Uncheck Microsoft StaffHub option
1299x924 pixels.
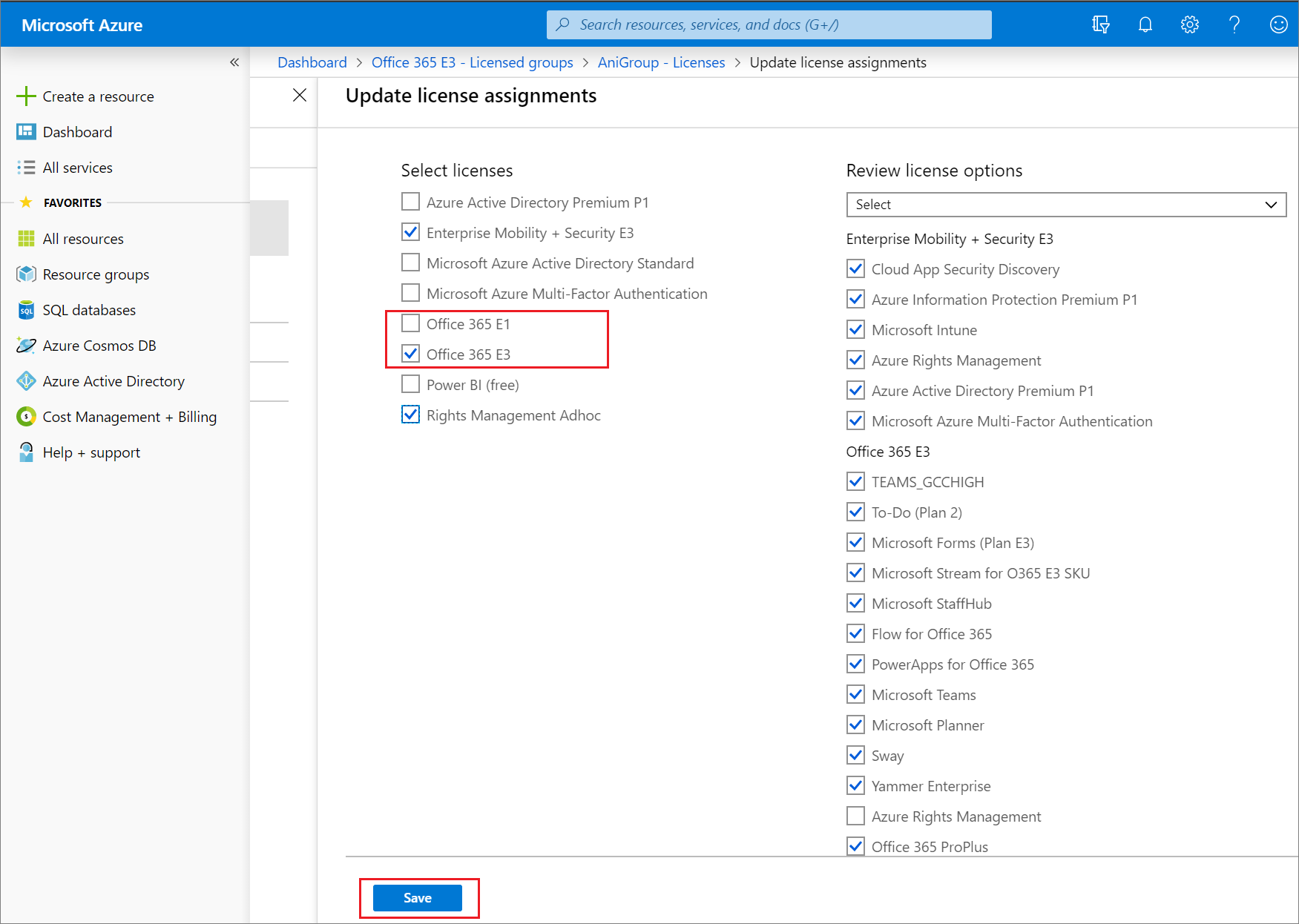click(x=855, y=603)
